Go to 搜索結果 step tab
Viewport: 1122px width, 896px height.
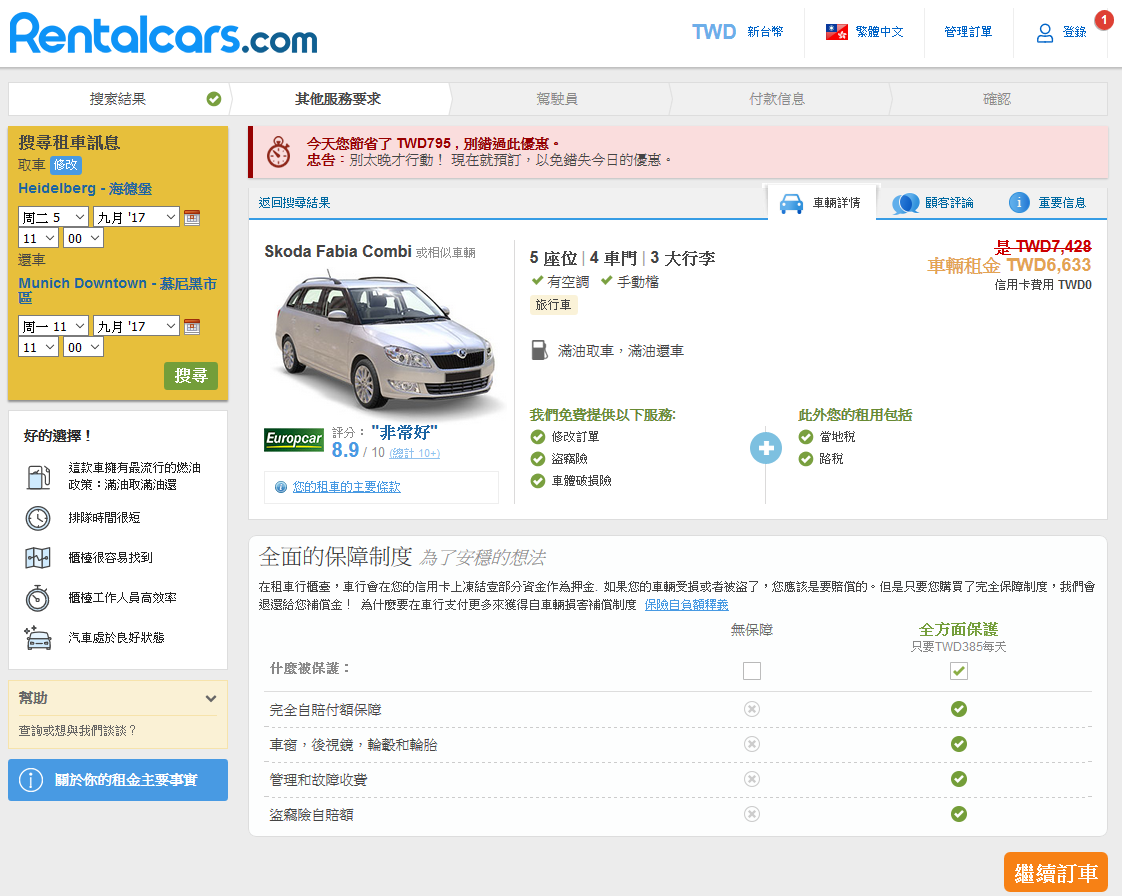pyautogui.click(x=117, y=99)
